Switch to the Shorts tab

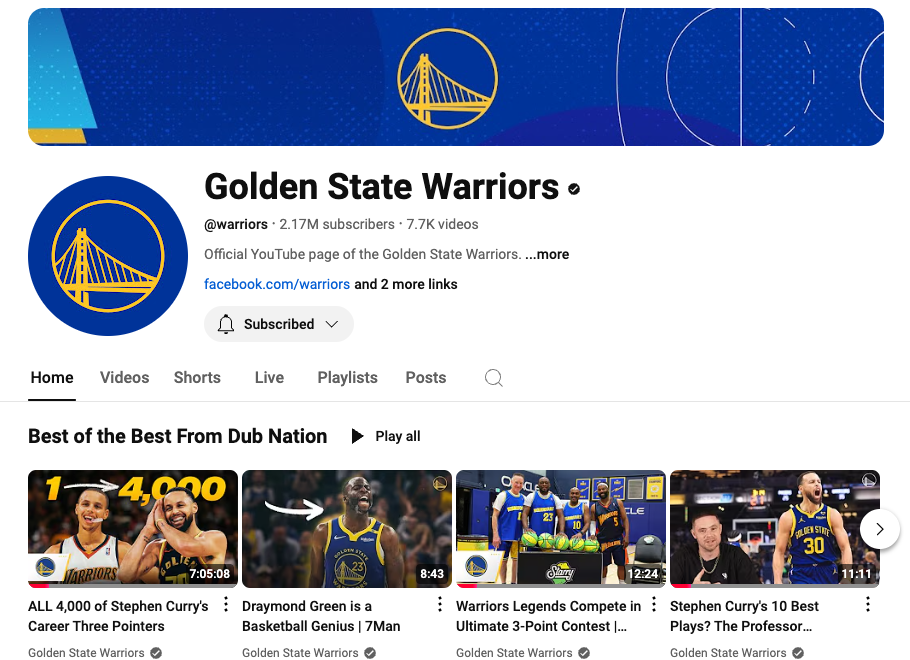(197, 378)
